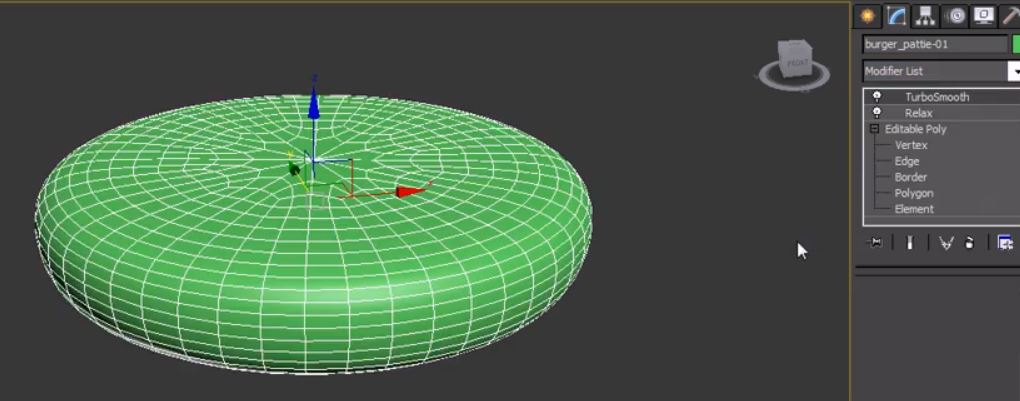1020x401 pixels.
Task: Open the Modify panel tab
Action: coord(896,16)
